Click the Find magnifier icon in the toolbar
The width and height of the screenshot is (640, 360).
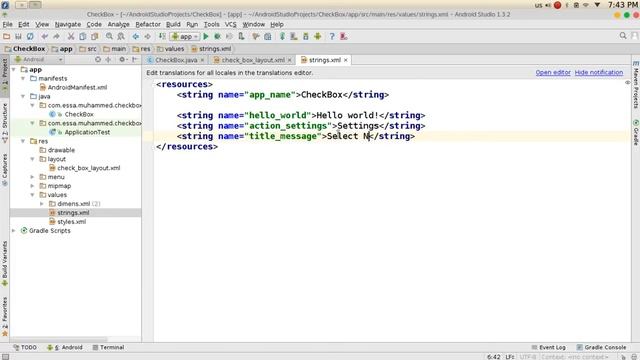click(109, 36)
